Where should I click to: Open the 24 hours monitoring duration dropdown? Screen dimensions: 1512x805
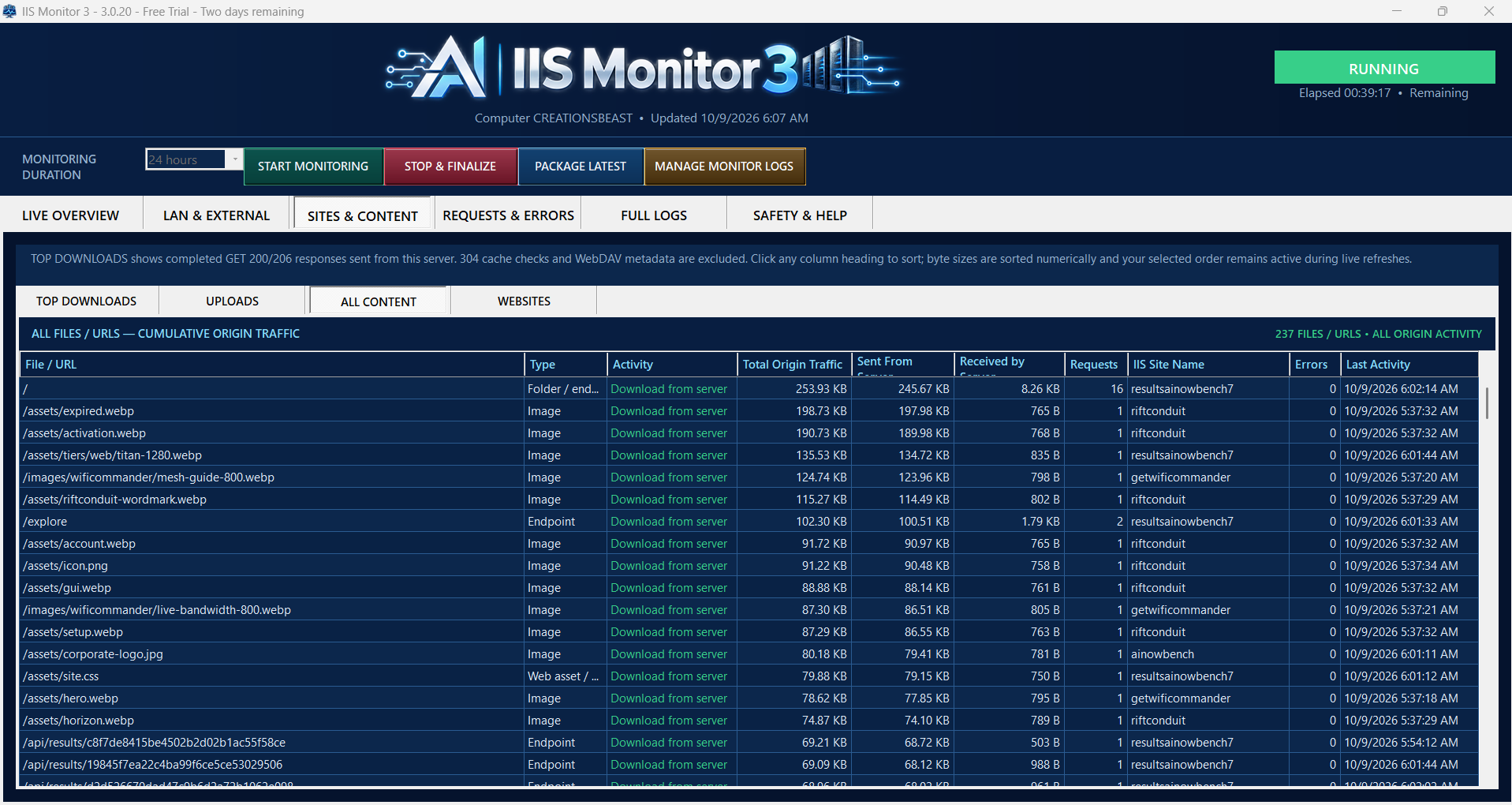[234, 159]
